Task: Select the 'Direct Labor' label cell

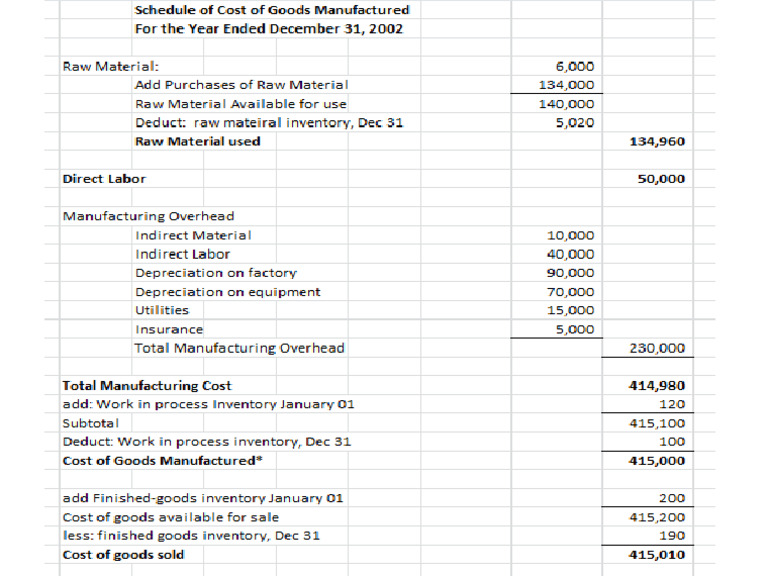Action: click(x=104, y=179)
